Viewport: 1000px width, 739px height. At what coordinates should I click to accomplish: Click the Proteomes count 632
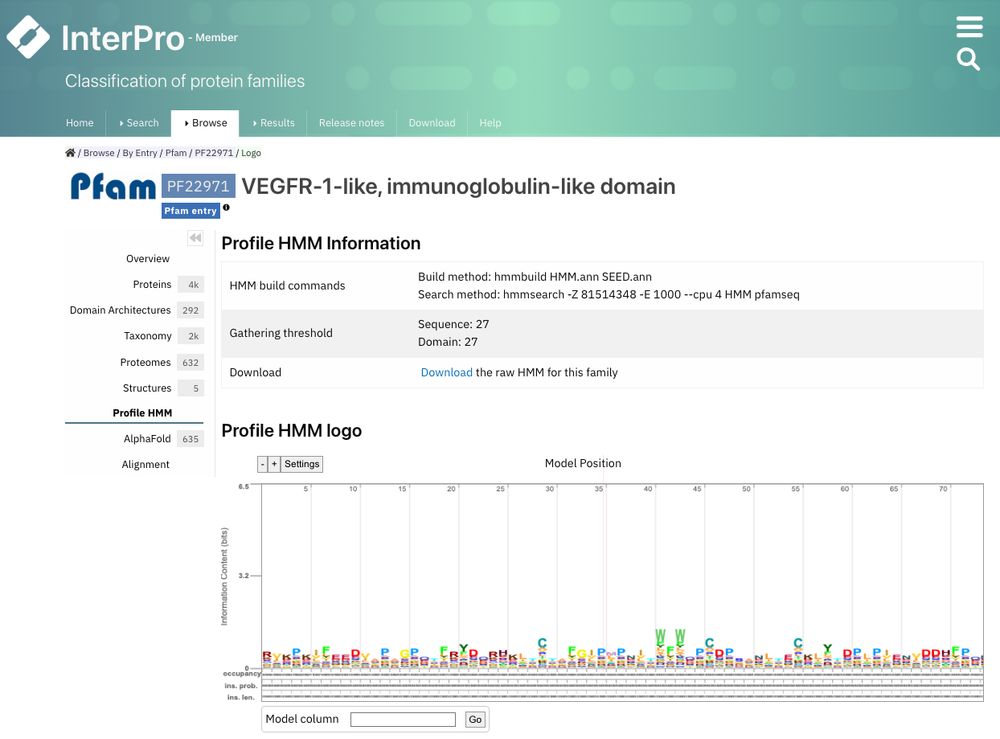point(191,363)
